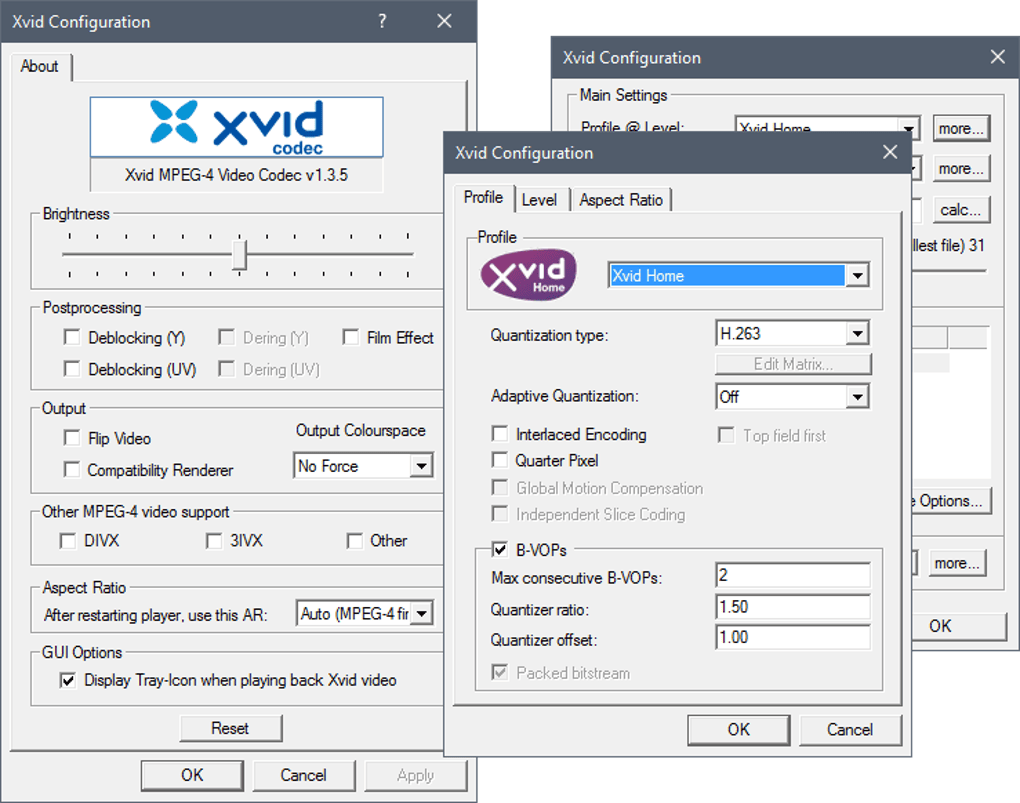Open the About tab
The height and width of the screenshot is (803, 1020).
(40, 66)
